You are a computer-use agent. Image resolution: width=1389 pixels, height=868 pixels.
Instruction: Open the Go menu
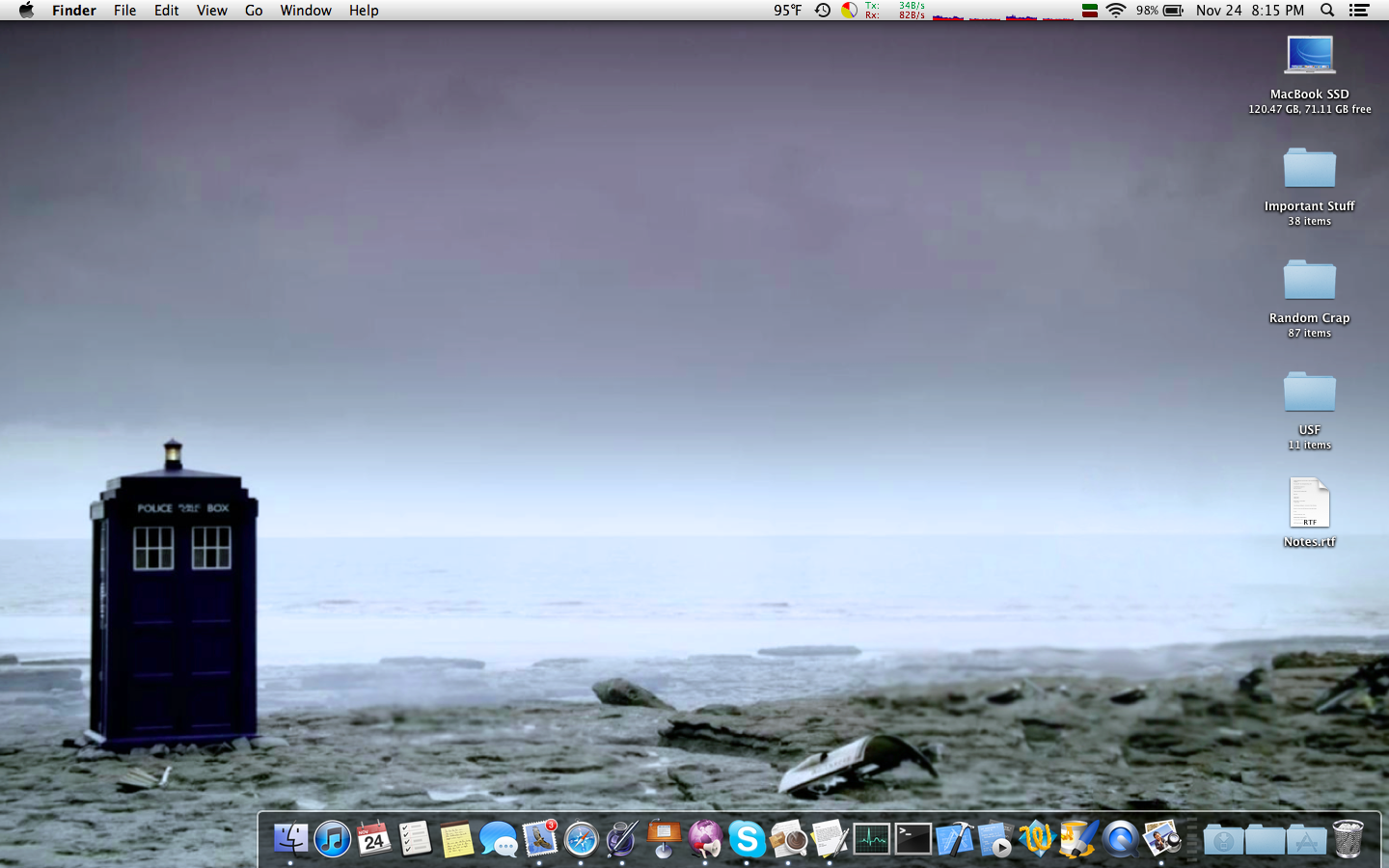(x=254, y=10)
